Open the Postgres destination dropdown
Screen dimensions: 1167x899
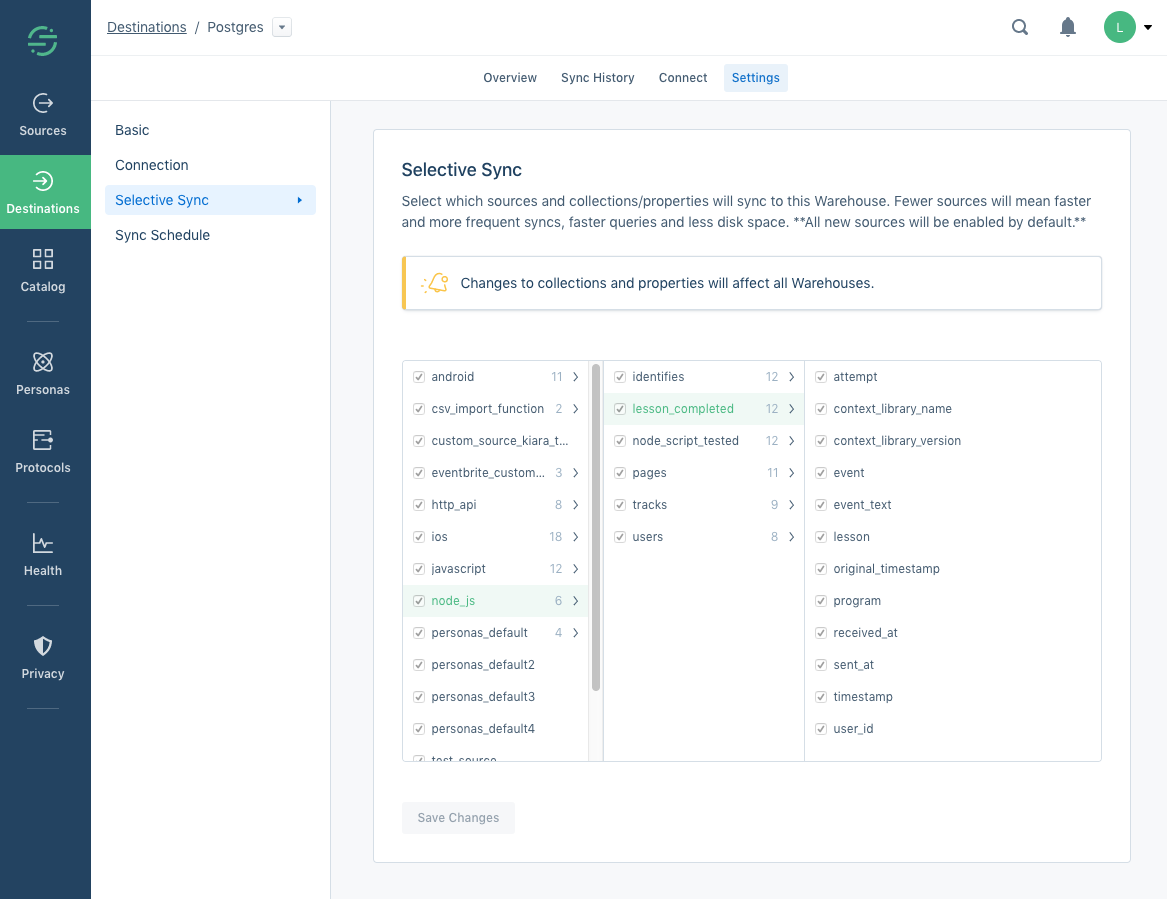pos(283,28)
